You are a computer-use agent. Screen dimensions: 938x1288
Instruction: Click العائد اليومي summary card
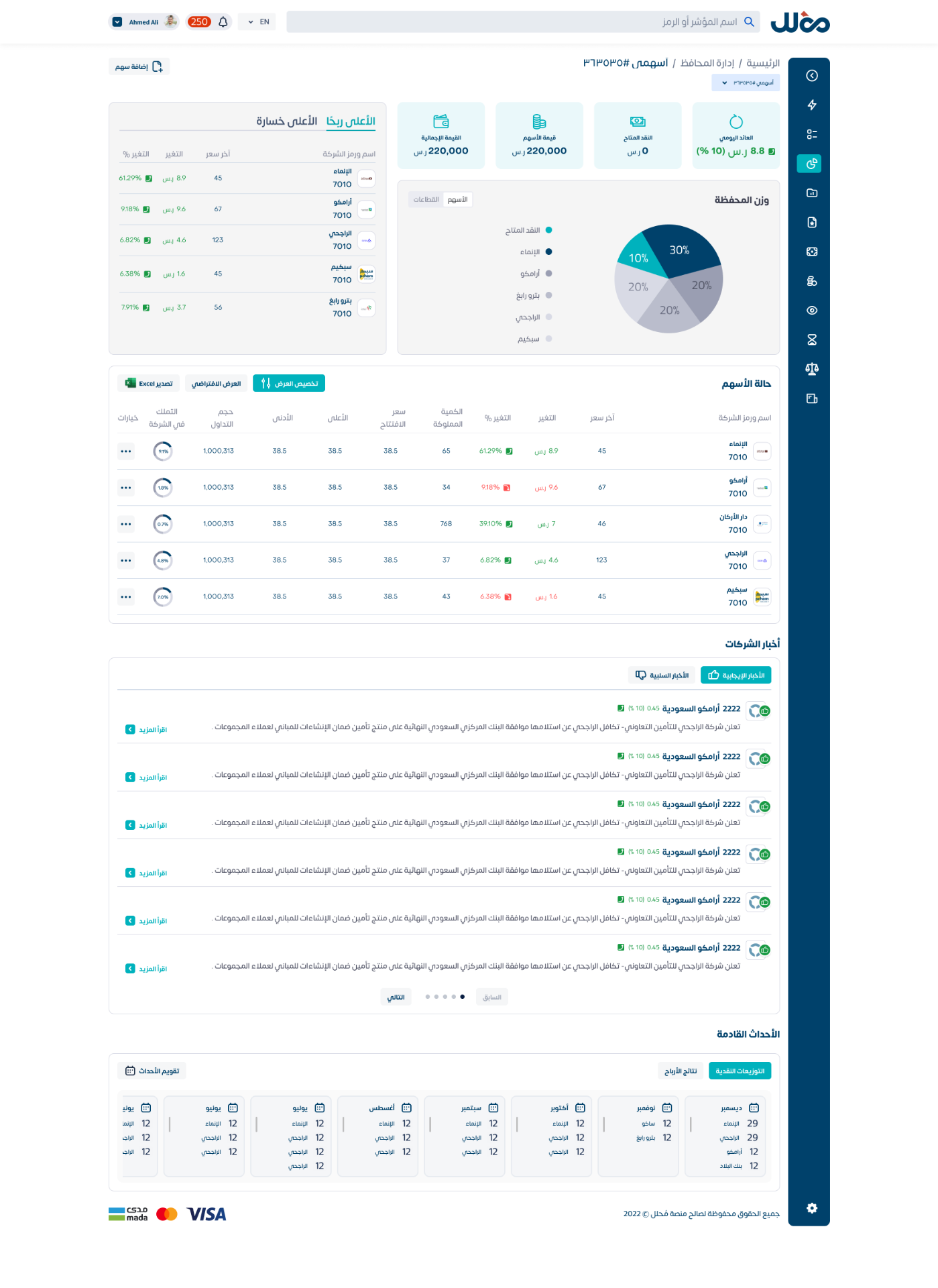pos(736,136)
